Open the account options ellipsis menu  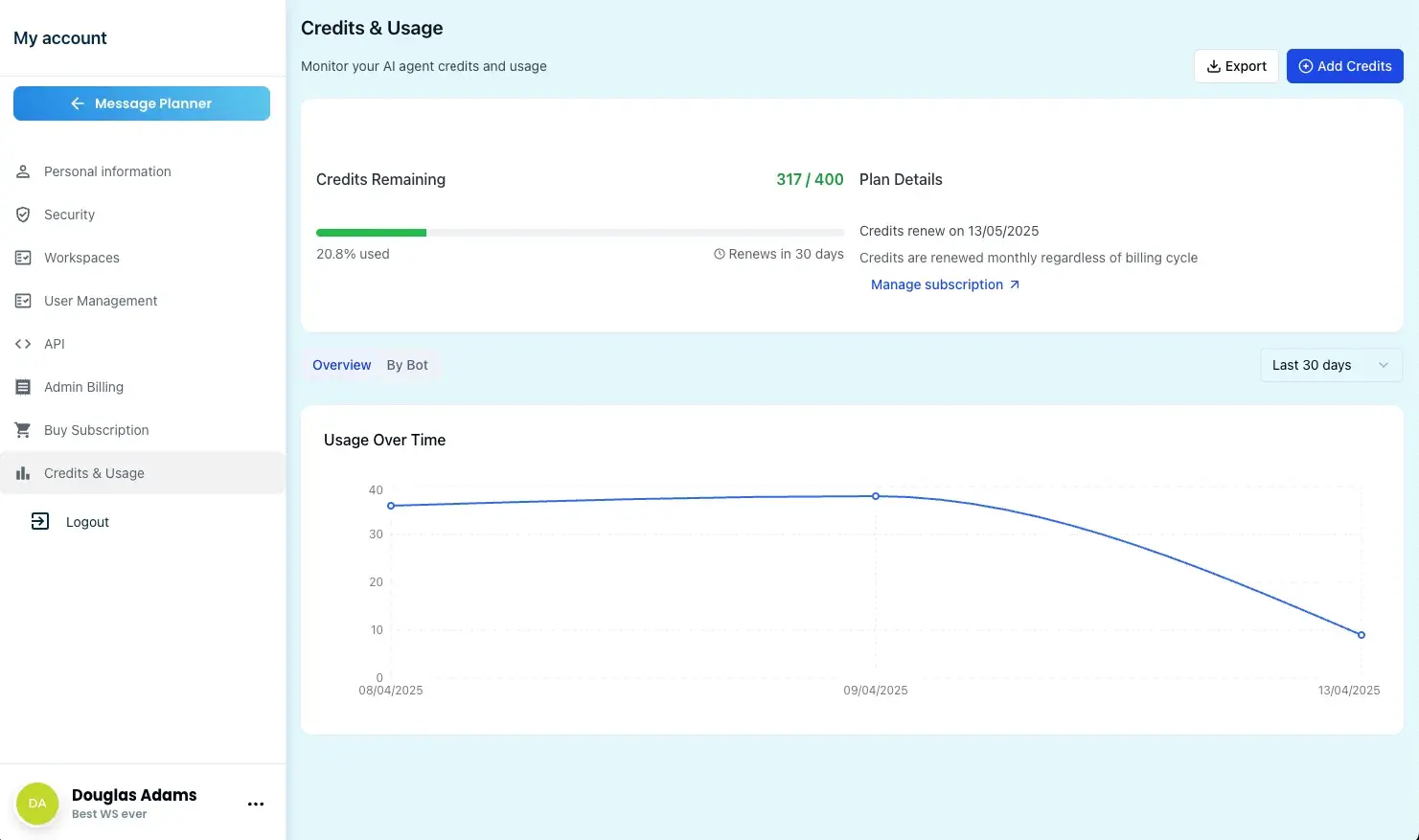point(255,804)
